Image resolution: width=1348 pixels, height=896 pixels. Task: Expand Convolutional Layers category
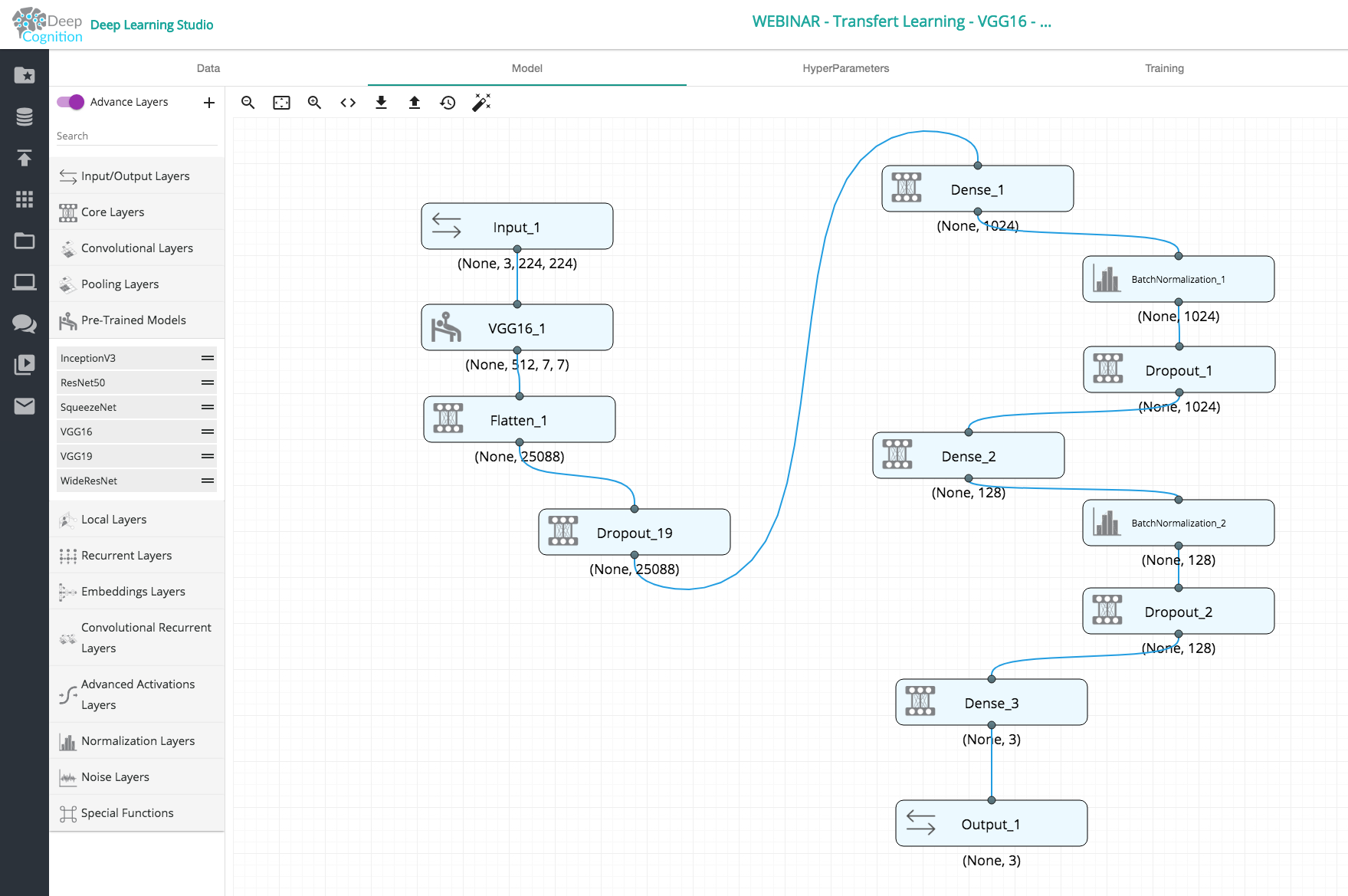pos(137,248)
